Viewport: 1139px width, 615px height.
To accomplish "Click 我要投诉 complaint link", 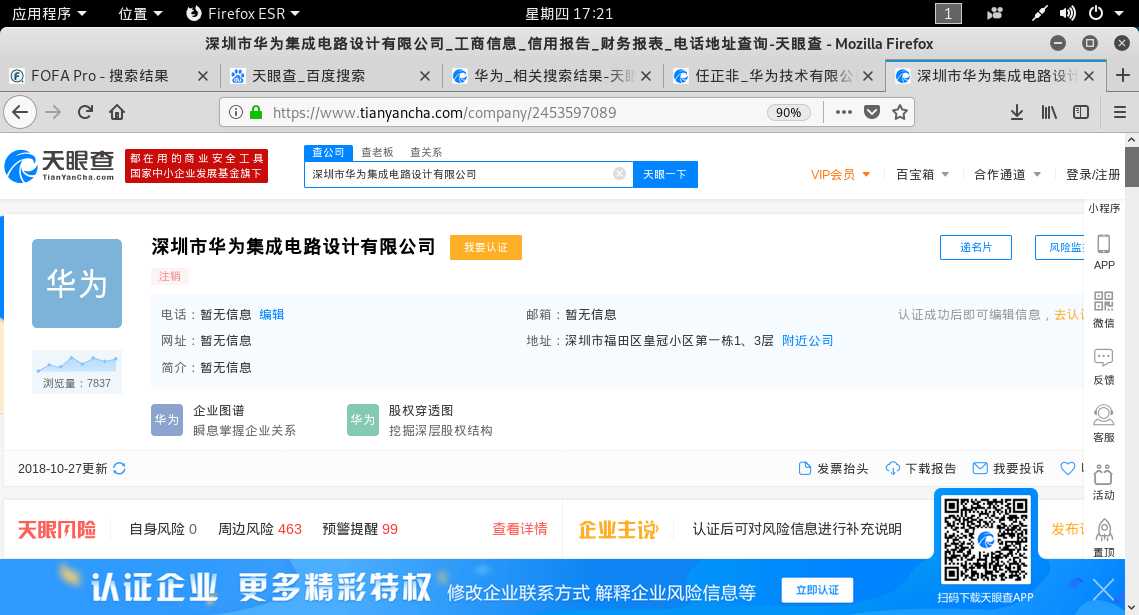I will click(1008, 468).
